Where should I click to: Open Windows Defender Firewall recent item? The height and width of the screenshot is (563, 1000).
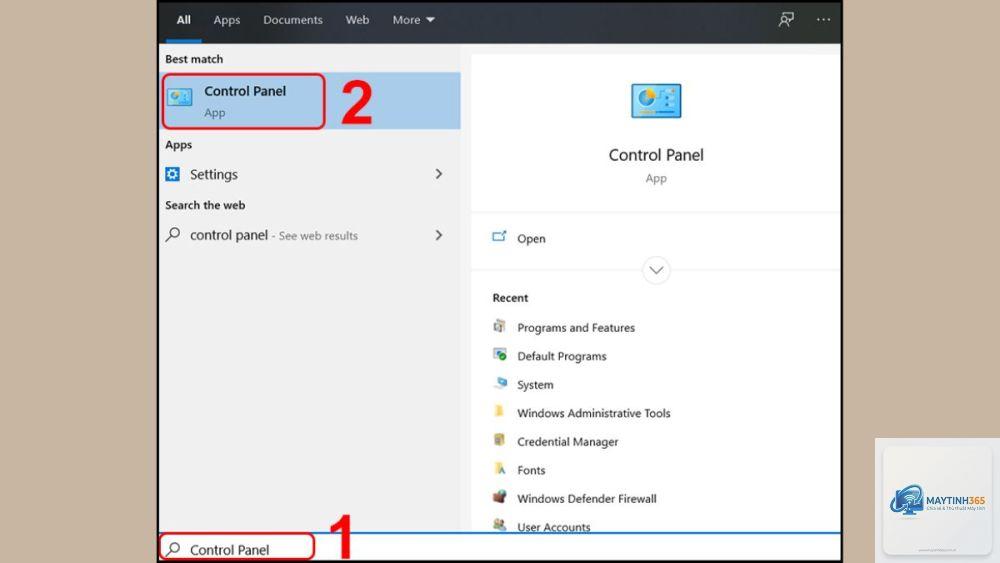click(586, 499)
